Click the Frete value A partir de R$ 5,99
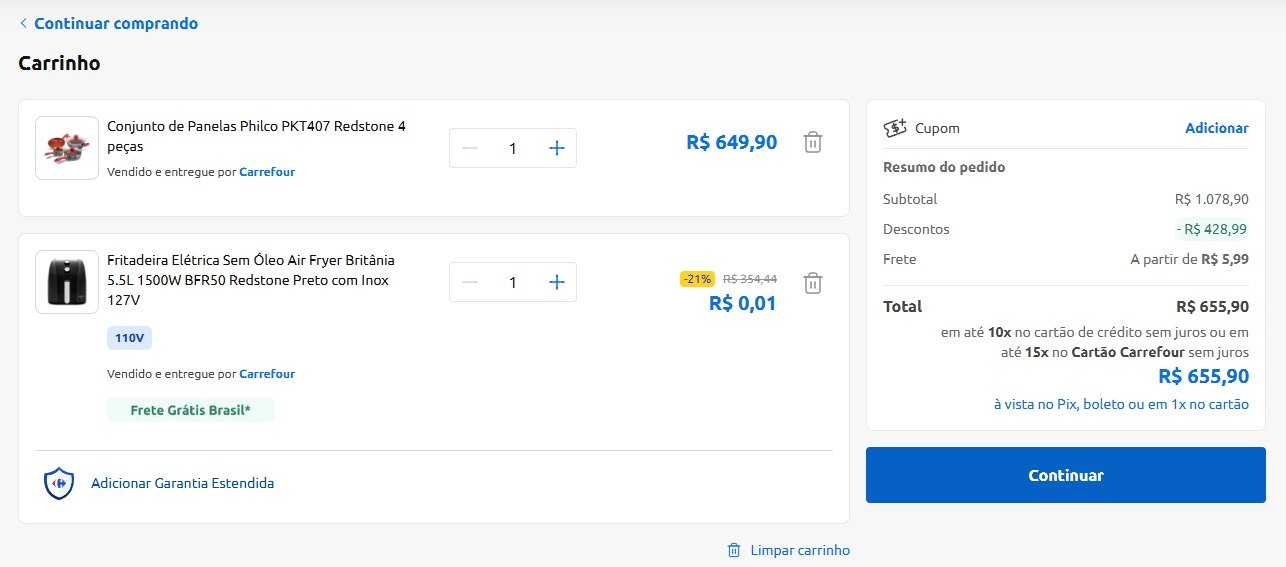Image resolution: width=1286 pixels, height=567 pixels. [1190, 259]
